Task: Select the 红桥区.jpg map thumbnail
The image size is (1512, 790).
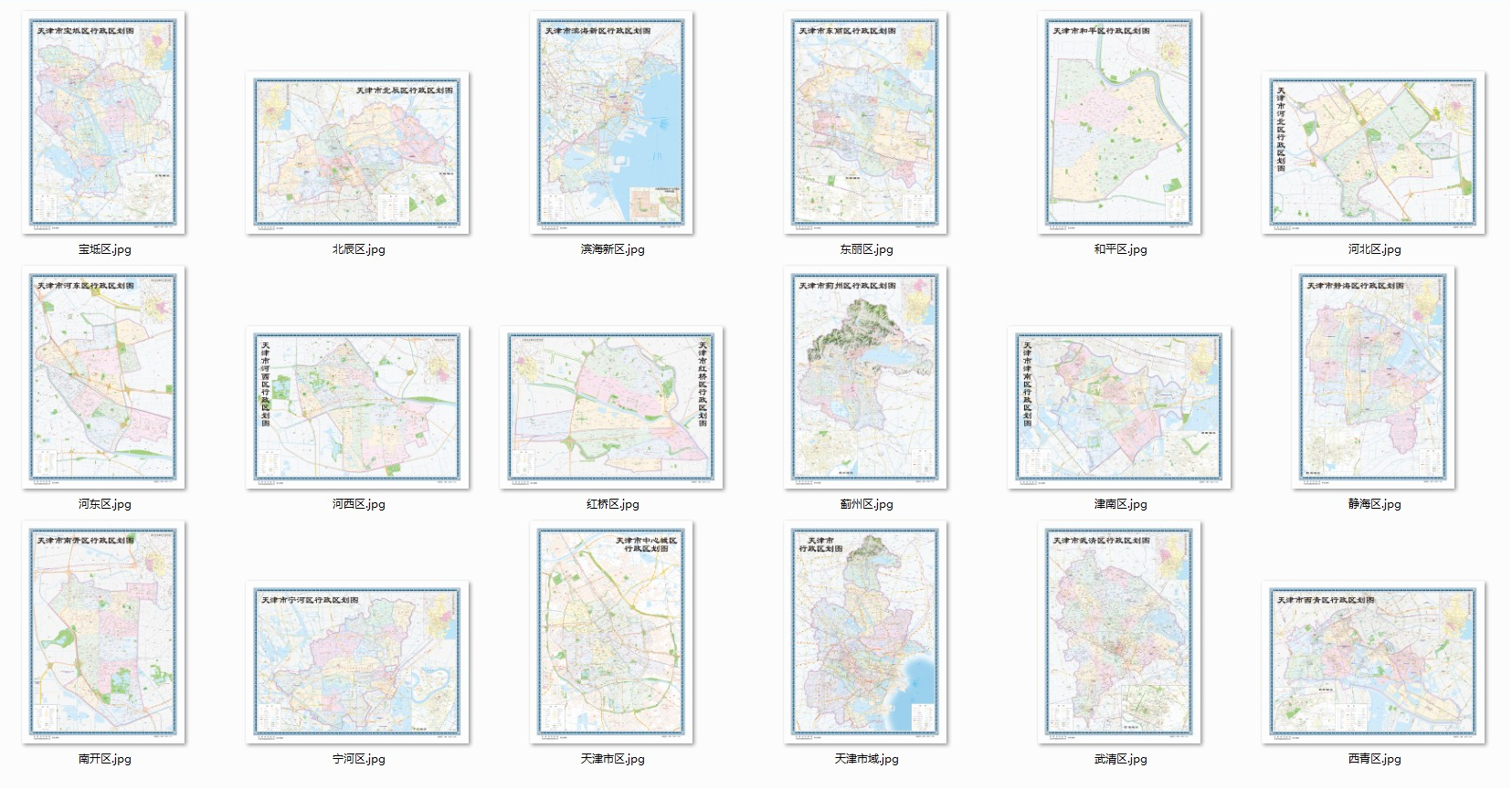Action: point(611,407)
